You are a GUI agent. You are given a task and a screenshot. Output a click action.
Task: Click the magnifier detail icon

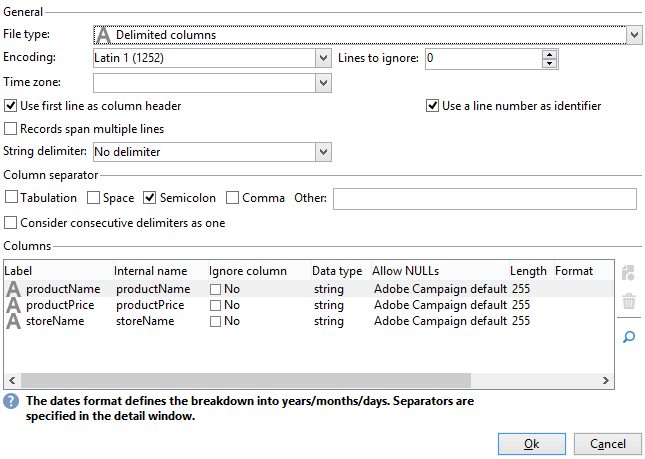tap(629, 337)
